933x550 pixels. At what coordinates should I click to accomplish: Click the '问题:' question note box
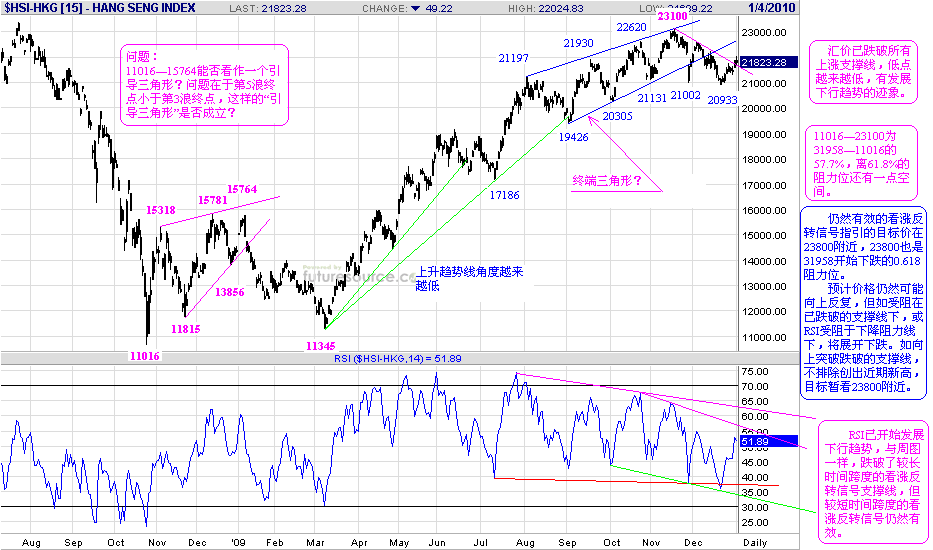[205, 85]
